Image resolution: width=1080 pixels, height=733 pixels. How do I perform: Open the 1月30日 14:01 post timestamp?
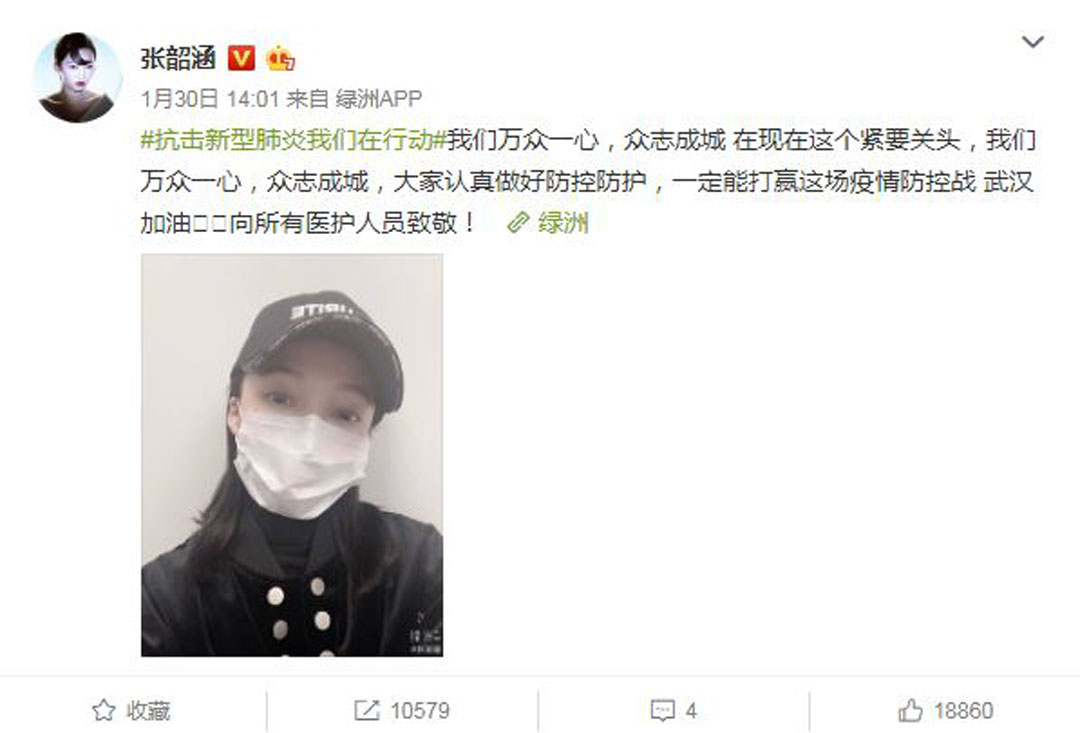click(x=210, y=99)
